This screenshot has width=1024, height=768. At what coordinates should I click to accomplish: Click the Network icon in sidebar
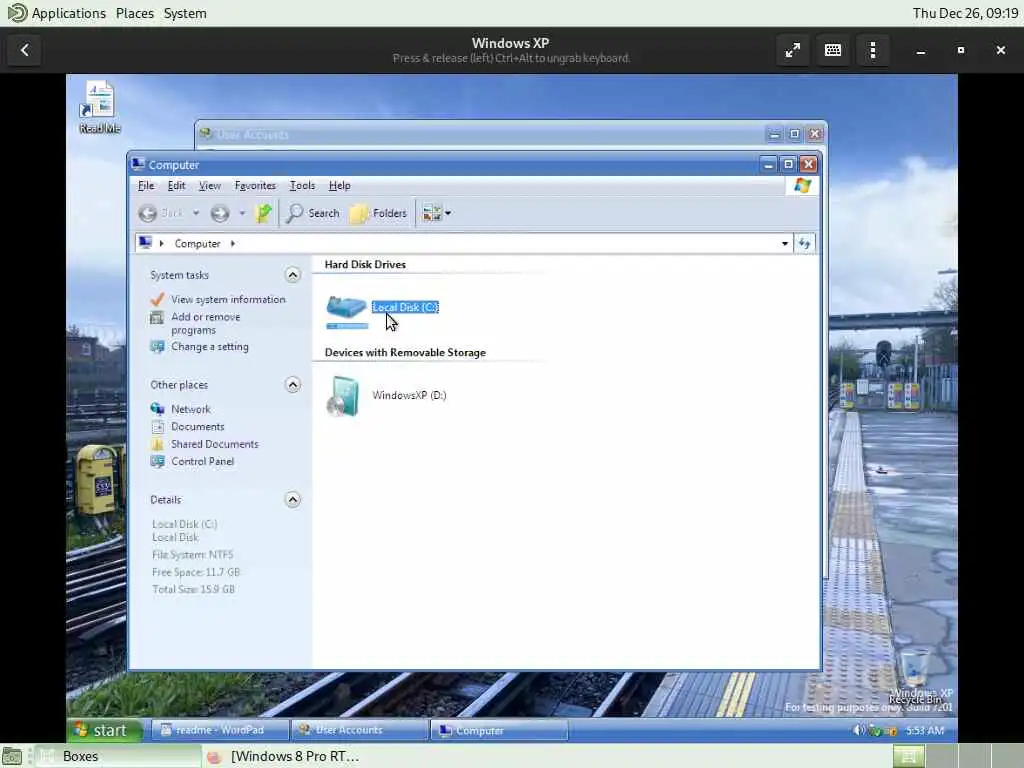(157, 409)
